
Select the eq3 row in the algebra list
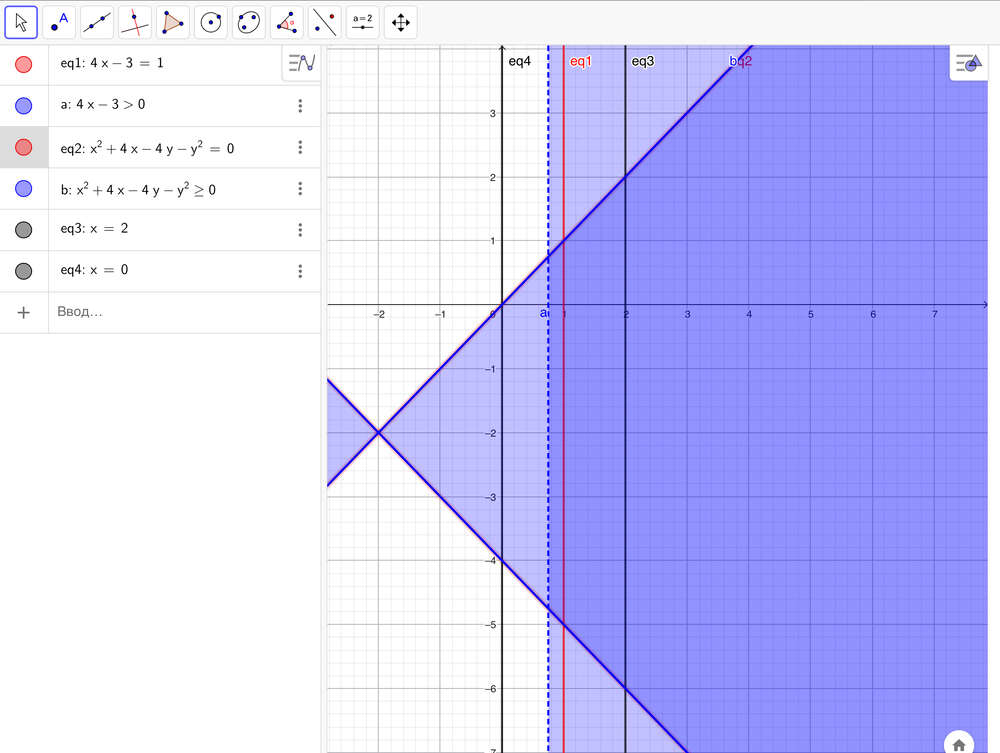click(x=160, y=230)
